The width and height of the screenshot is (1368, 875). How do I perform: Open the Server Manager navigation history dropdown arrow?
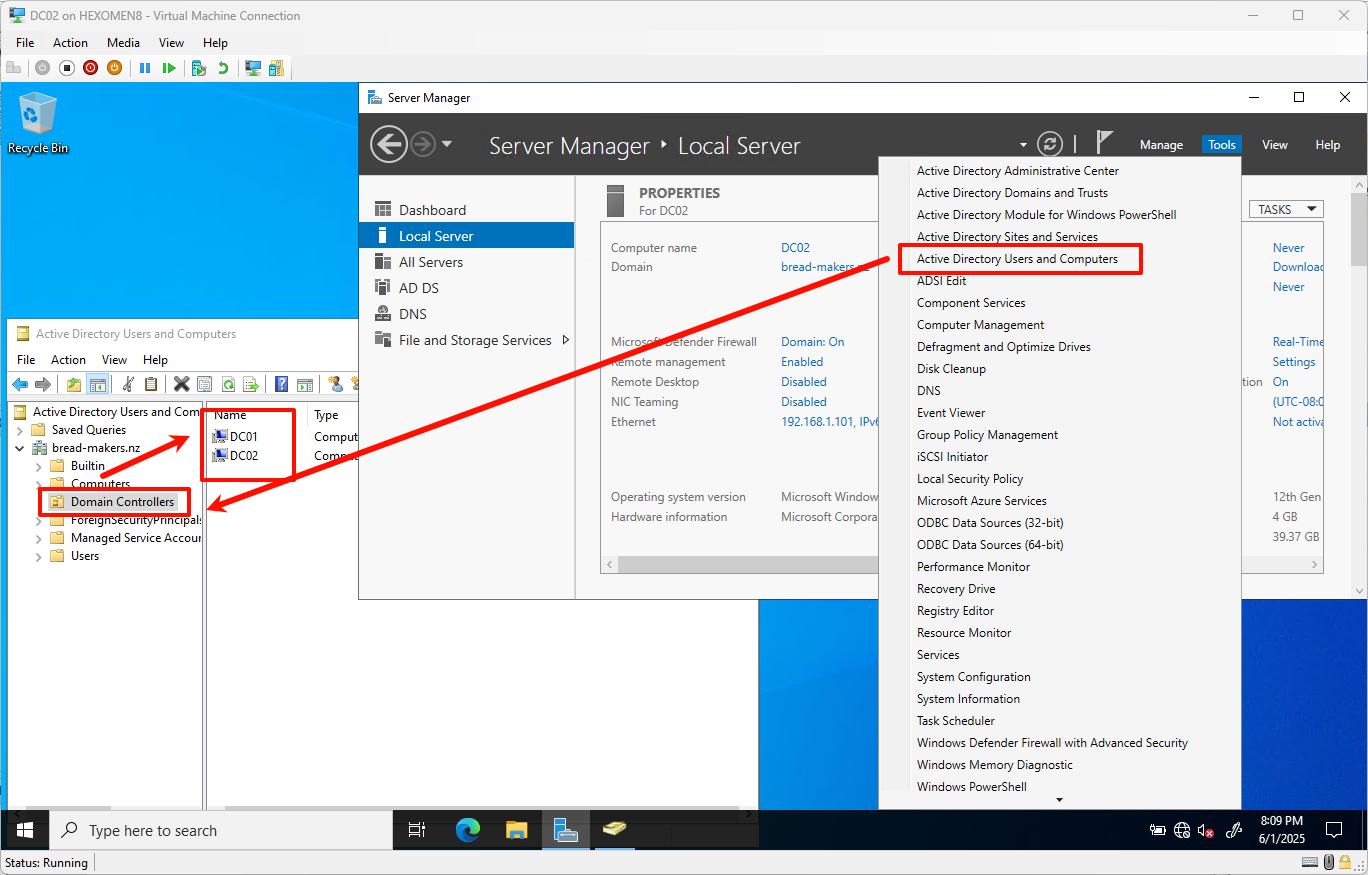447,144
